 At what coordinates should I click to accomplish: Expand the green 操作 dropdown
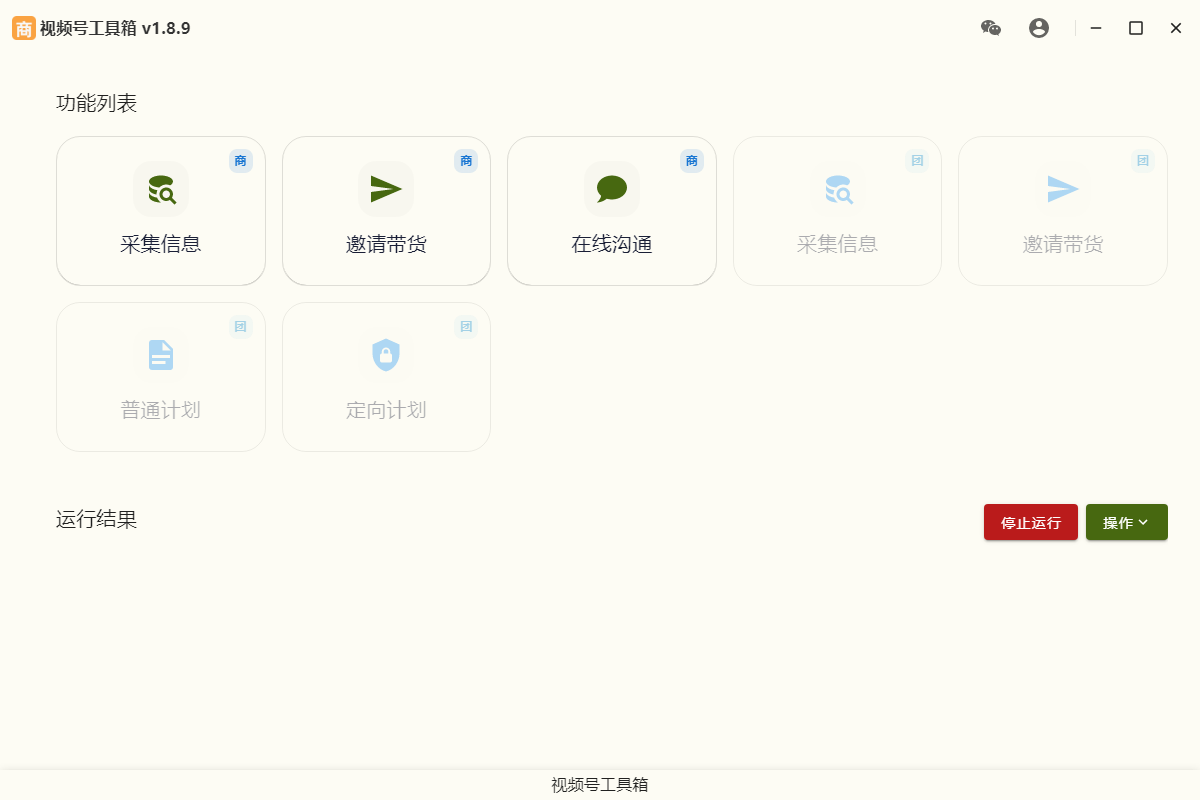pyautogui.click(x=1127, y=522)
